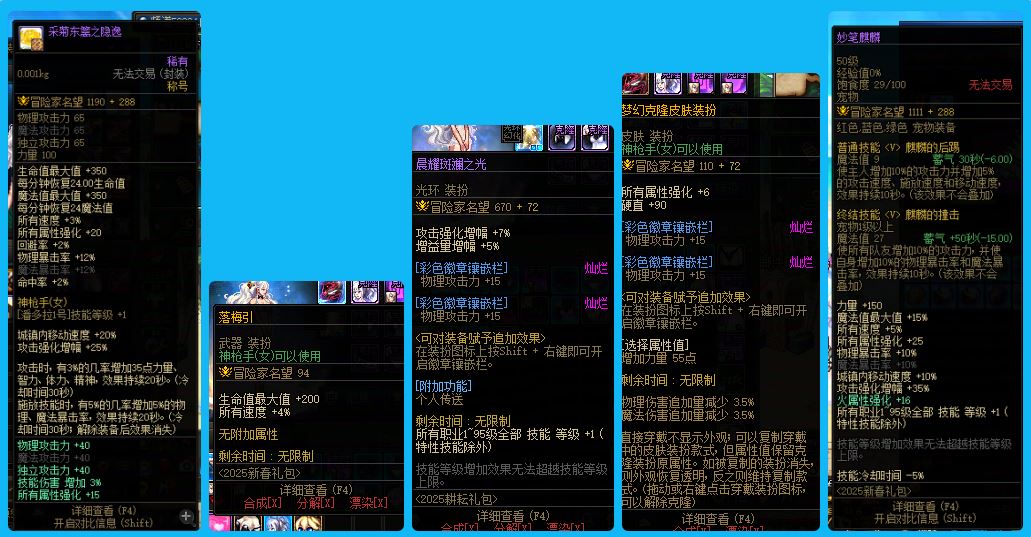Click fame emblem beside 冒险家名望 94
1031x537 pixels.
(225, 373)
